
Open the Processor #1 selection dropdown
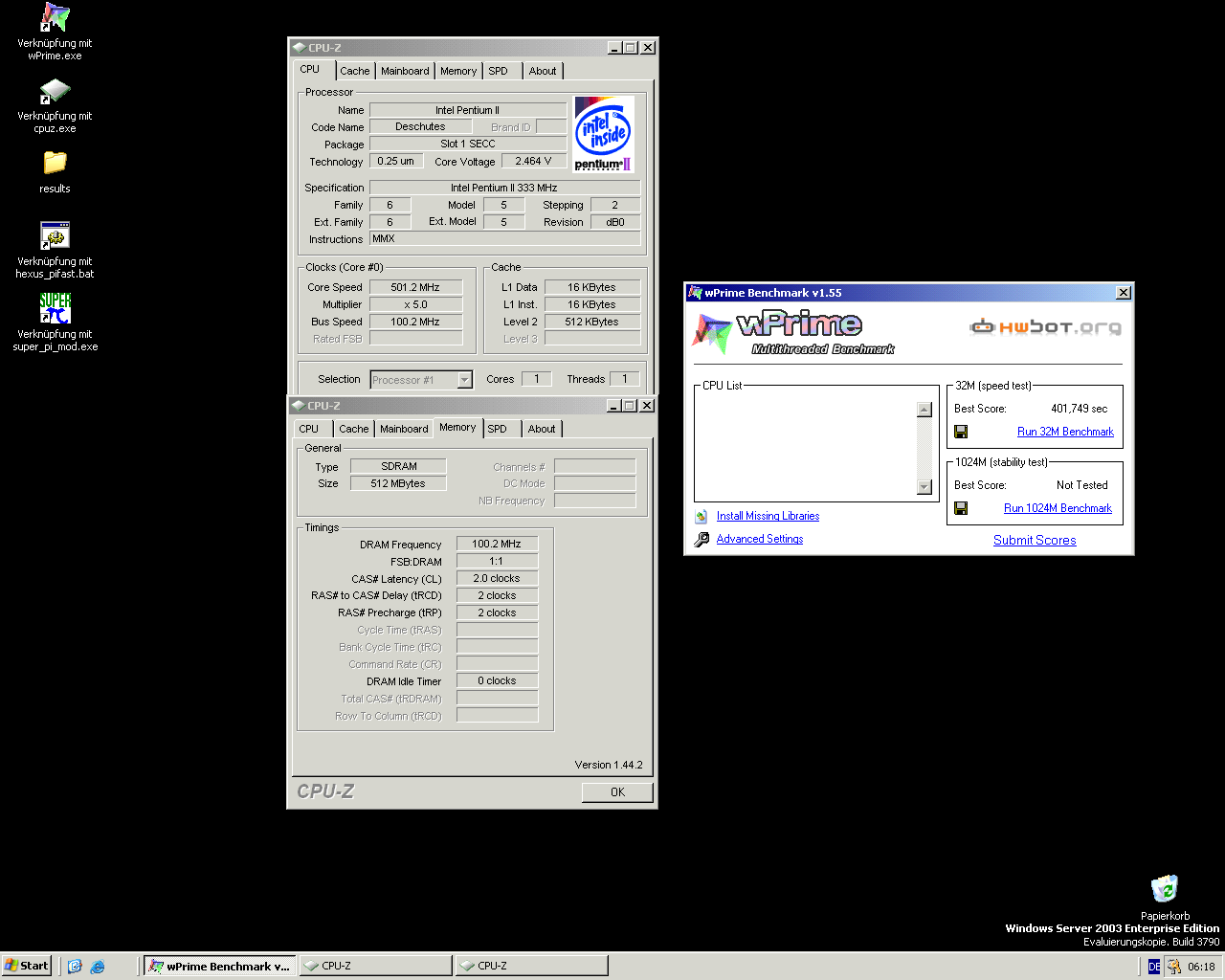[x=464, y=380]
